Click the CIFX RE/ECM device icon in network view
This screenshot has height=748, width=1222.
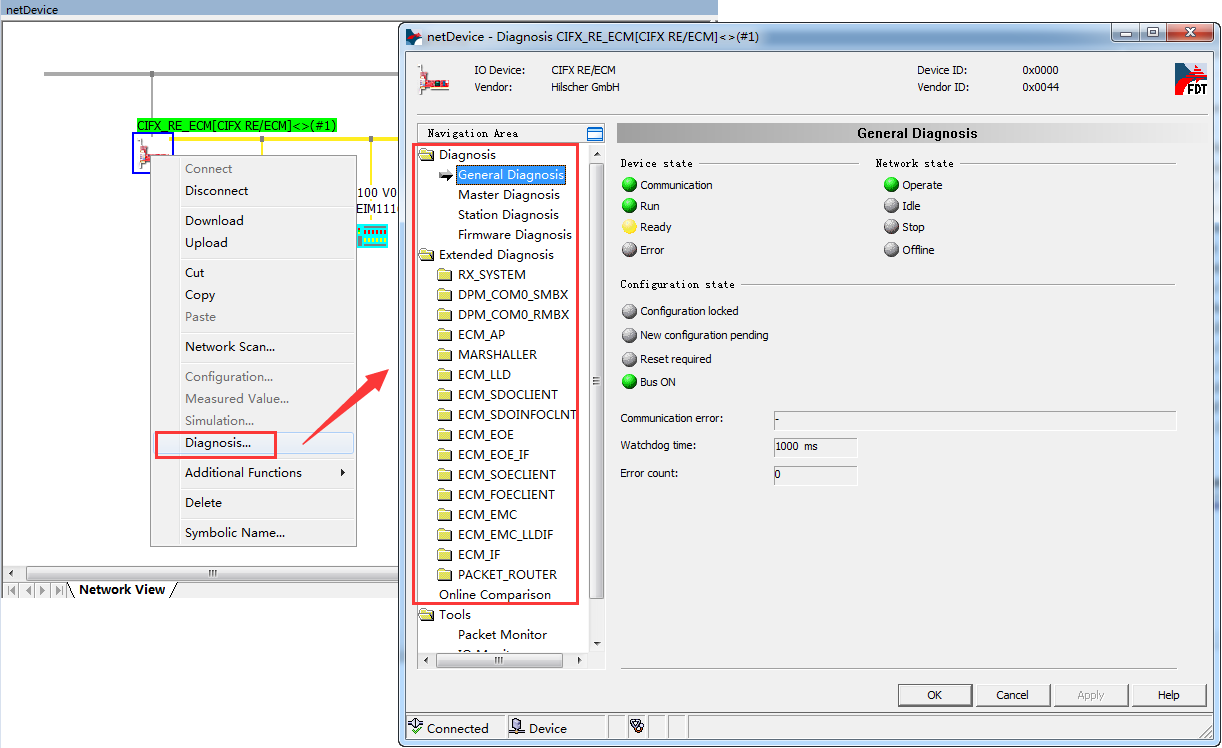click(x=153, y=153)
